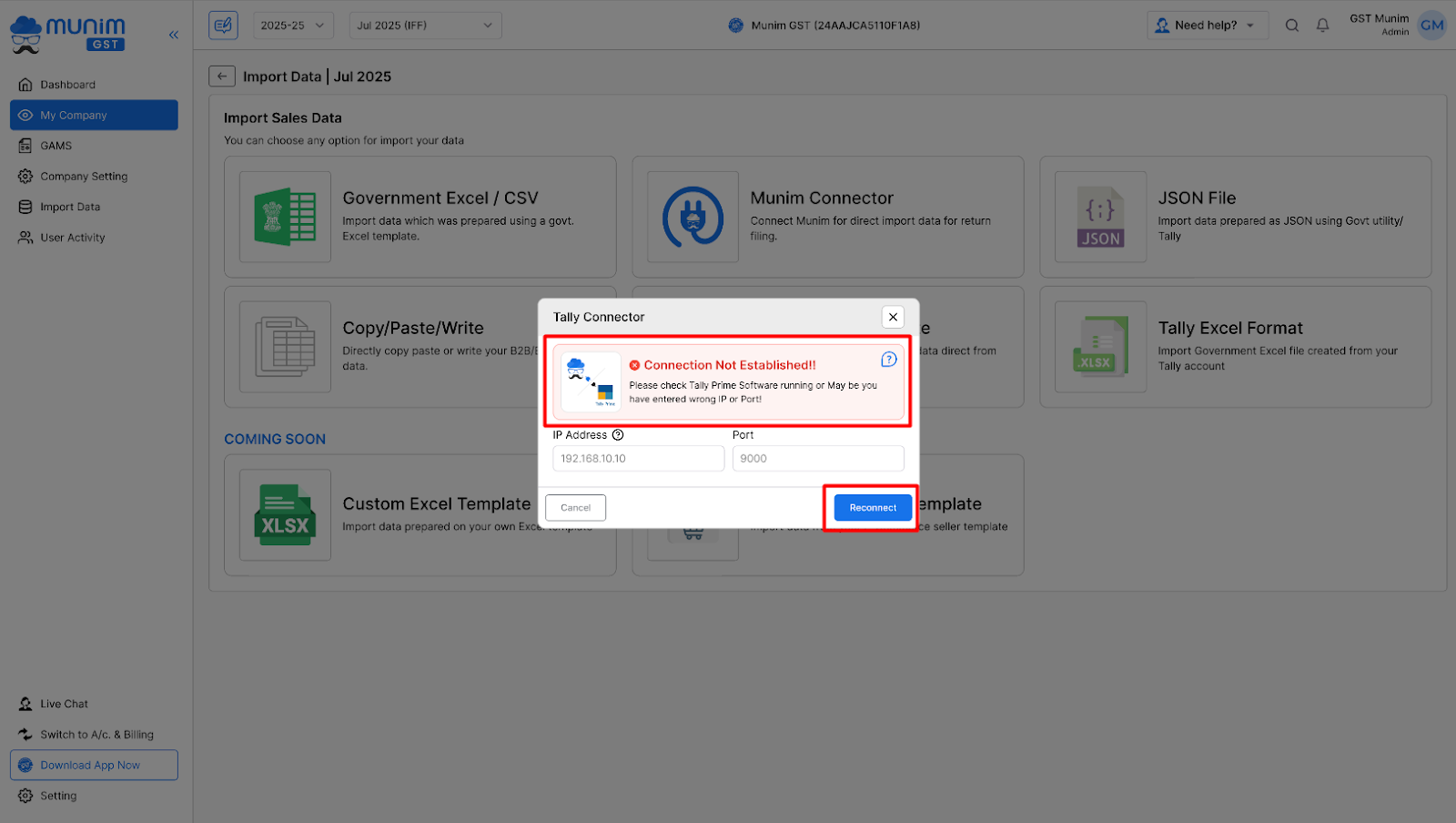Collapse the sidebar with double-chevron icon
The width and height of the screenshot is (1456, 823).
pos(174,35)
